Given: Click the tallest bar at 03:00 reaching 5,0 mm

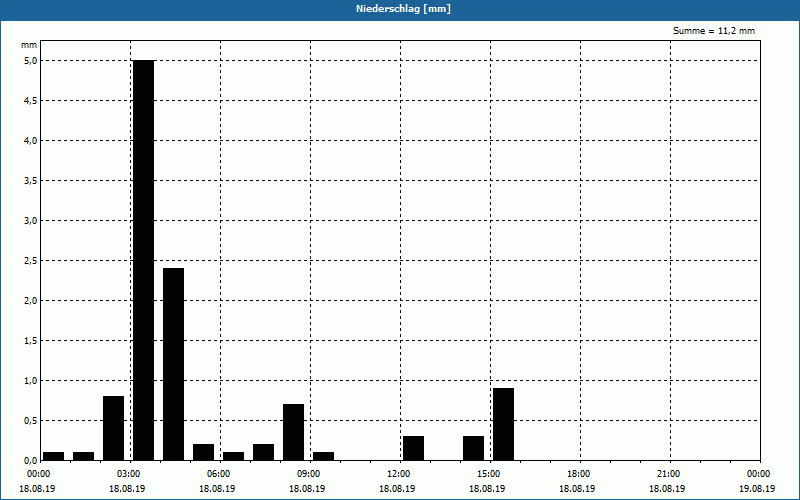Looking at the screenshot, I should coord(143,260).
